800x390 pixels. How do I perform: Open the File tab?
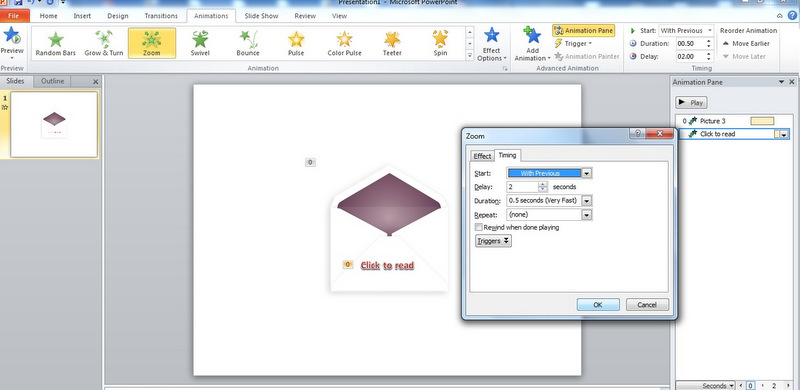click(x=14, y=16)
